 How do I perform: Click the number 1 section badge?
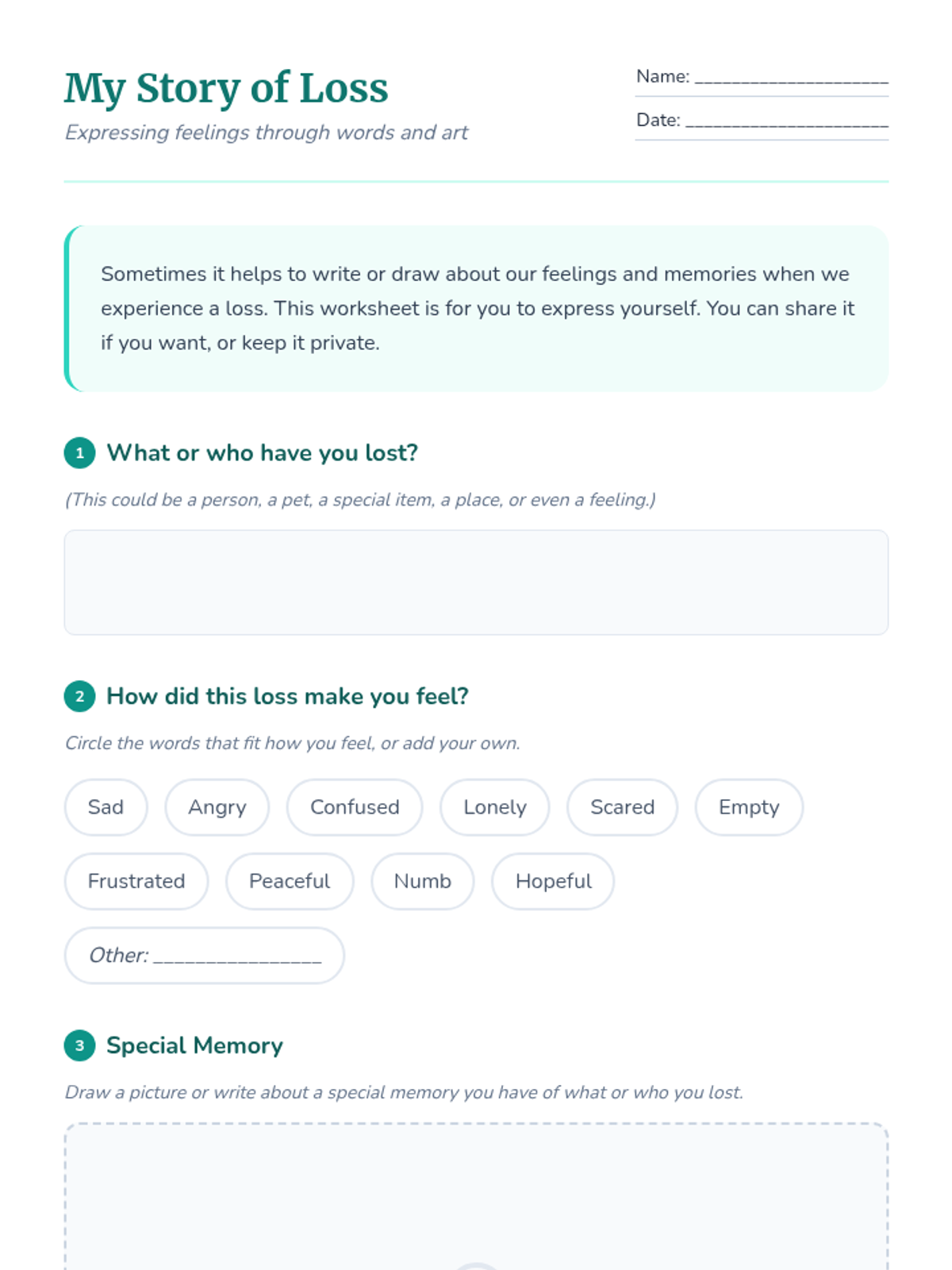click(x=79, y=453)
